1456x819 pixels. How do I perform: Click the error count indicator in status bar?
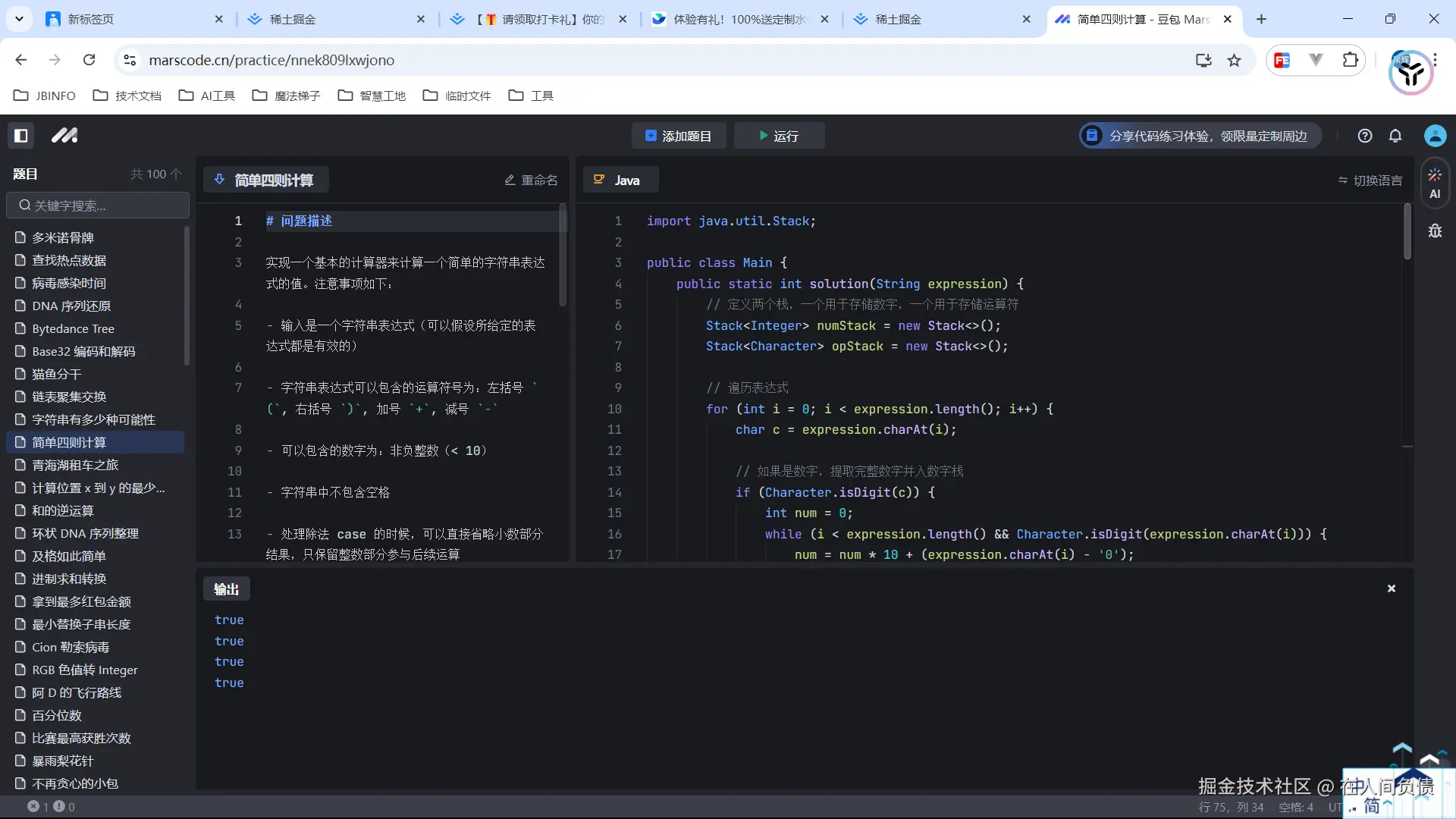34,807
